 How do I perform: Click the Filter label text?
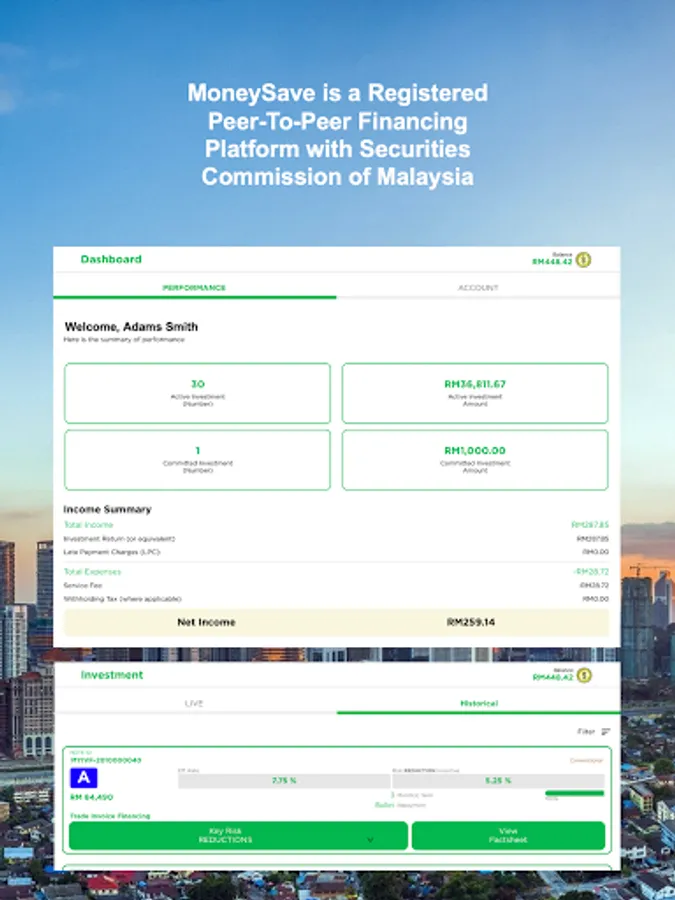coord(586,732)
